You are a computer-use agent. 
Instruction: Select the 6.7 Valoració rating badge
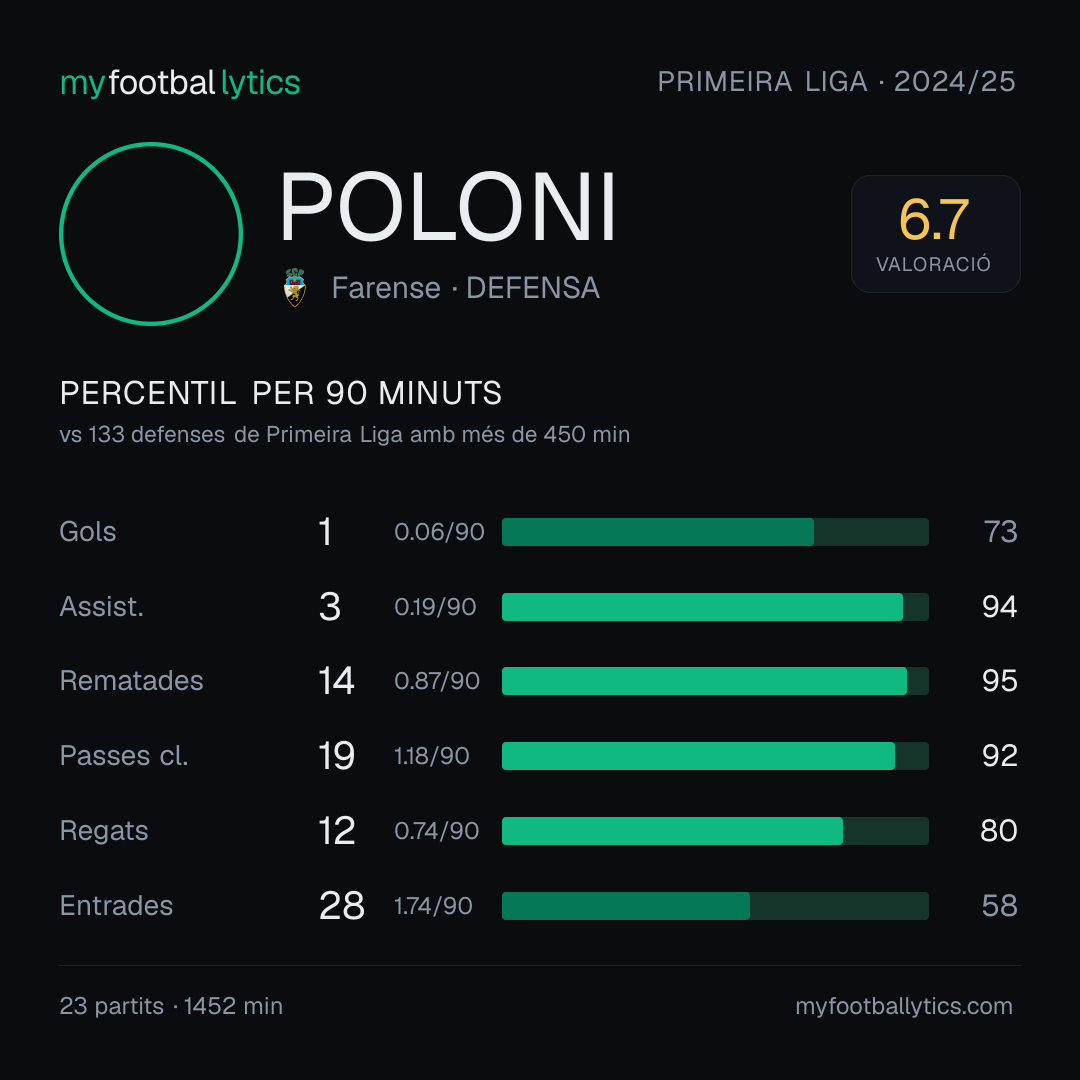click(x=935, y=233)
